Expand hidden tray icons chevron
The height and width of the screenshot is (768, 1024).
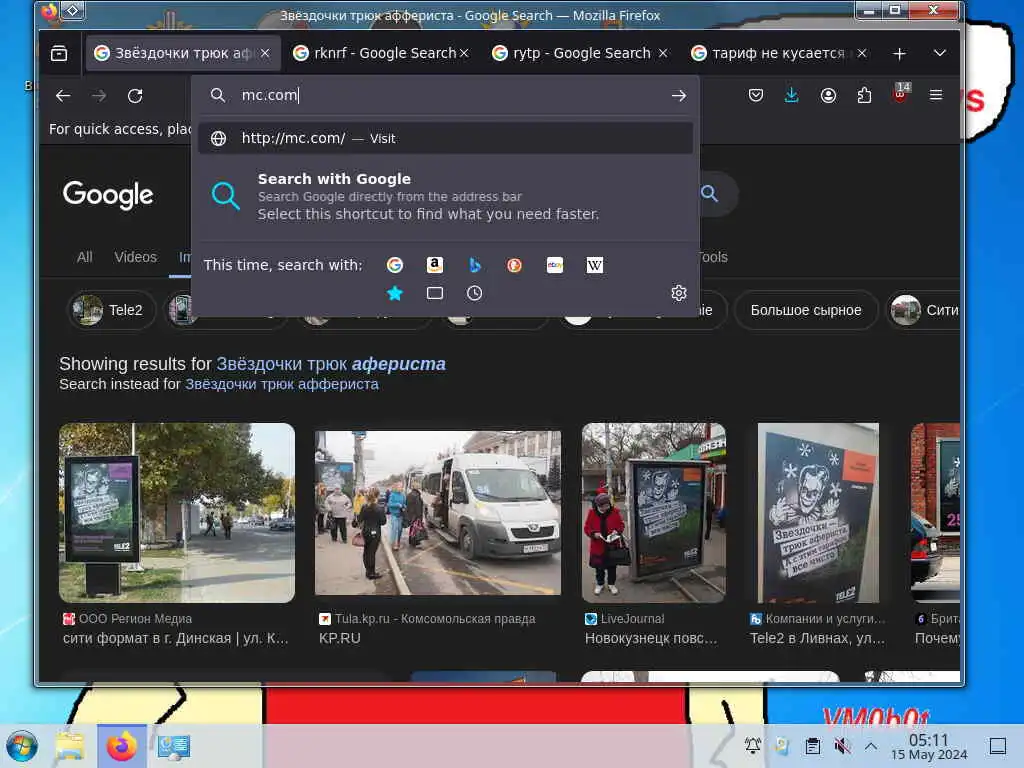(871, 745)
